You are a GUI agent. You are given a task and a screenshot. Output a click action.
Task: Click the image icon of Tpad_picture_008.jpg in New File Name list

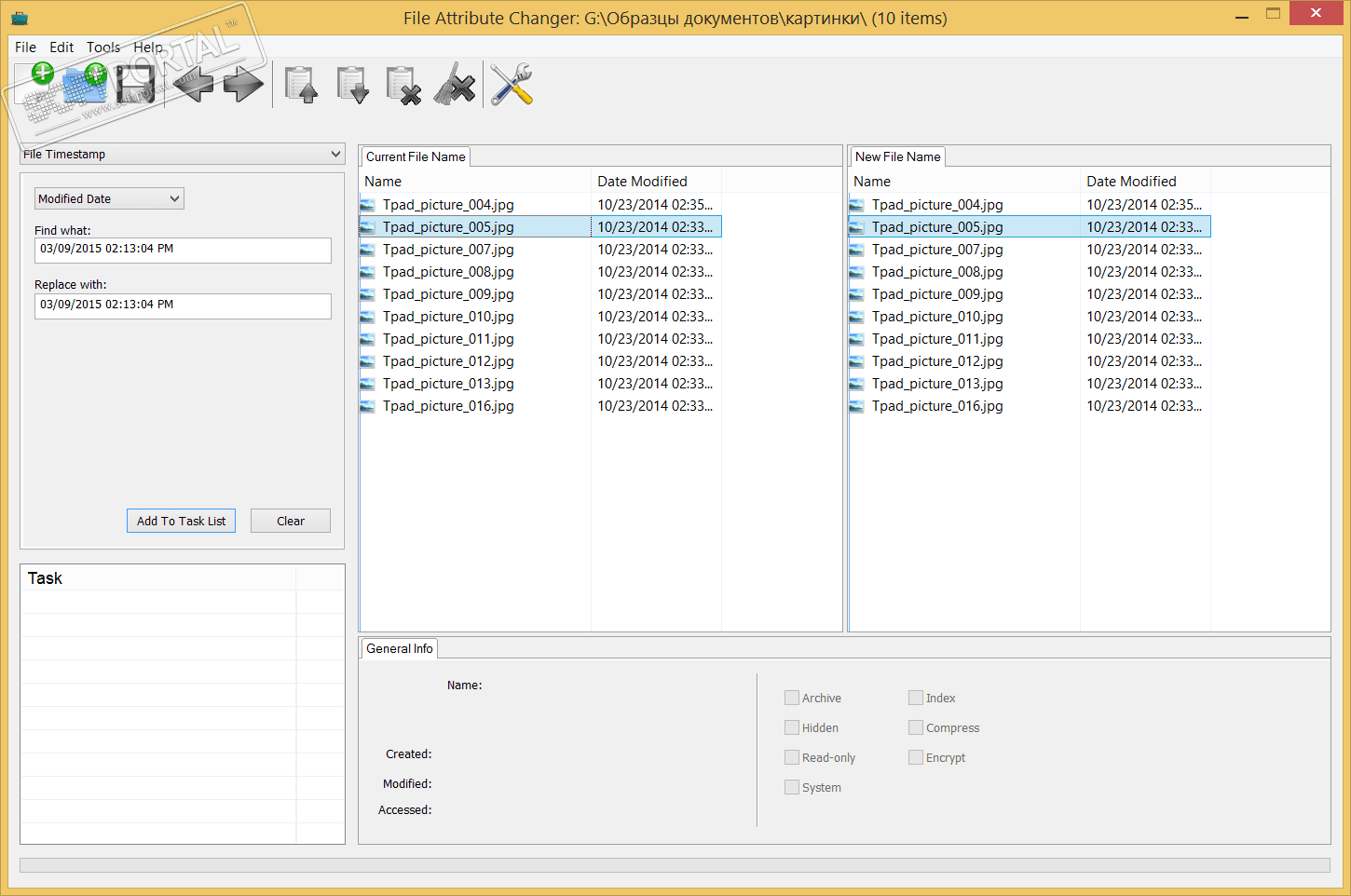point(857,272)
